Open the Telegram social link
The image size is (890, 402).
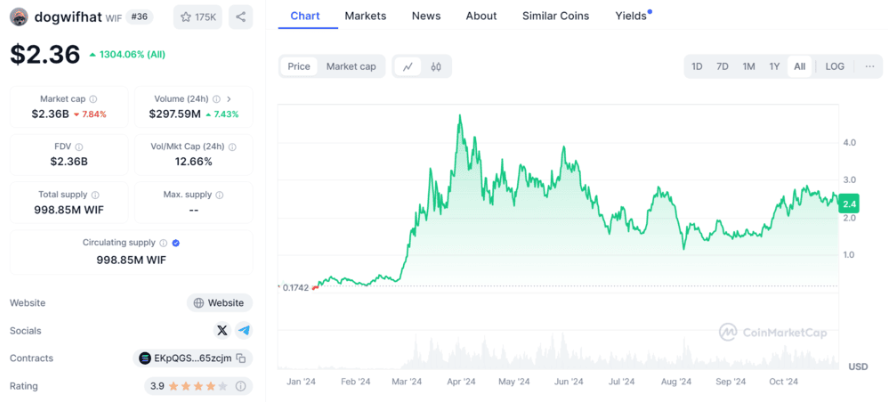click(243, 330)
